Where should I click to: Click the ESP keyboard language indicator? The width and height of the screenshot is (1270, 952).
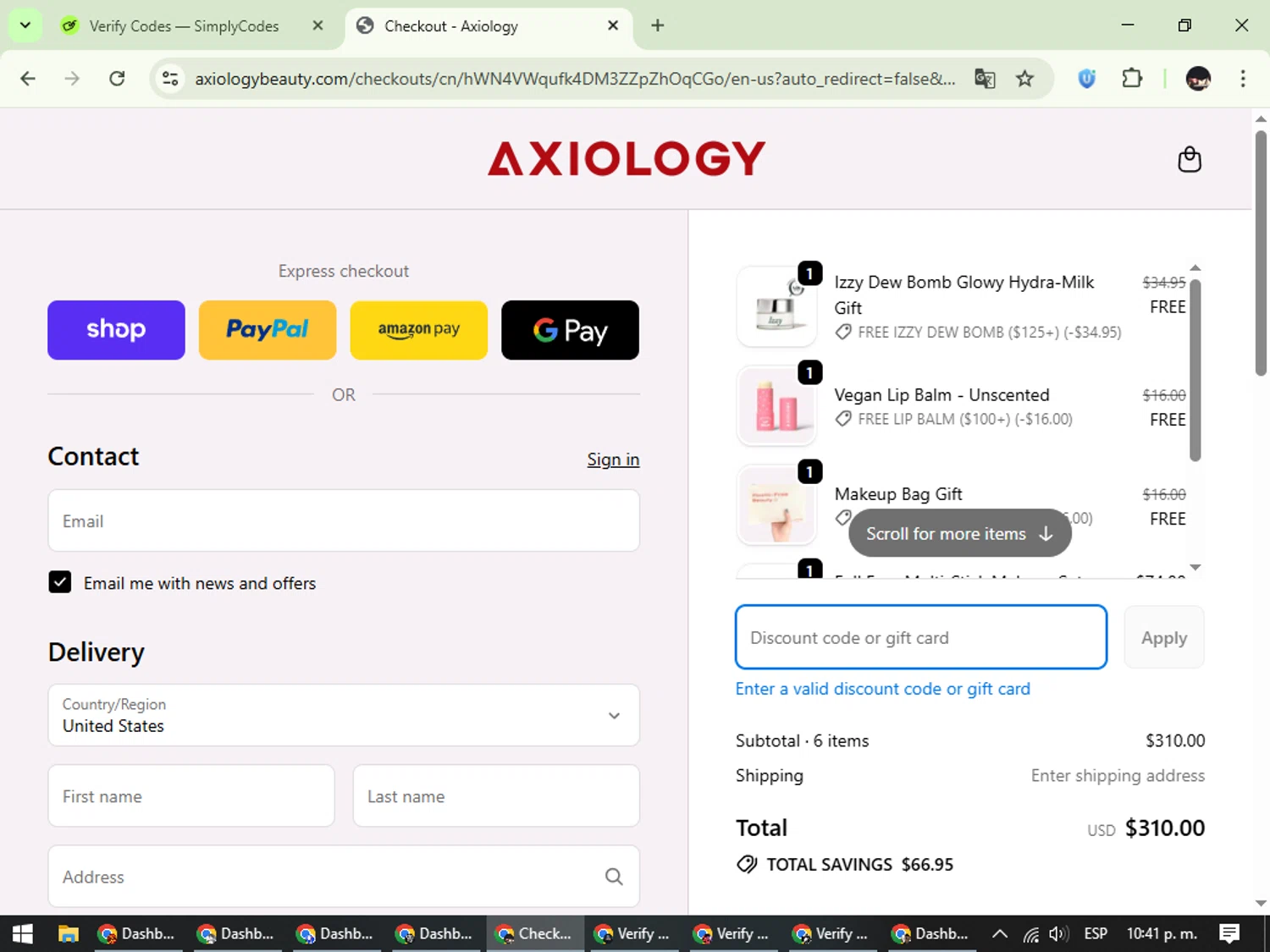point(1096,933)
